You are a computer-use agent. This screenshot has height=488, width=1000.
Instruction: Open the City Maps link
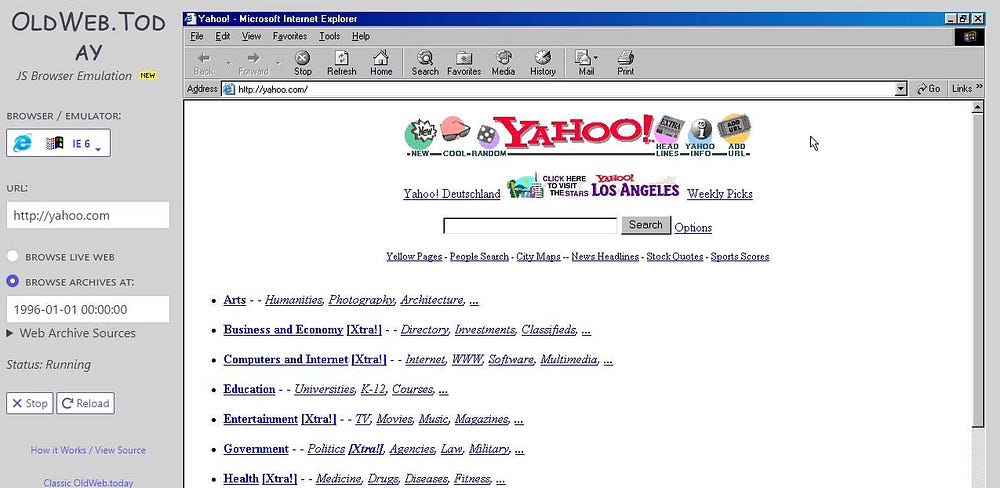click(x=538, y=256)
